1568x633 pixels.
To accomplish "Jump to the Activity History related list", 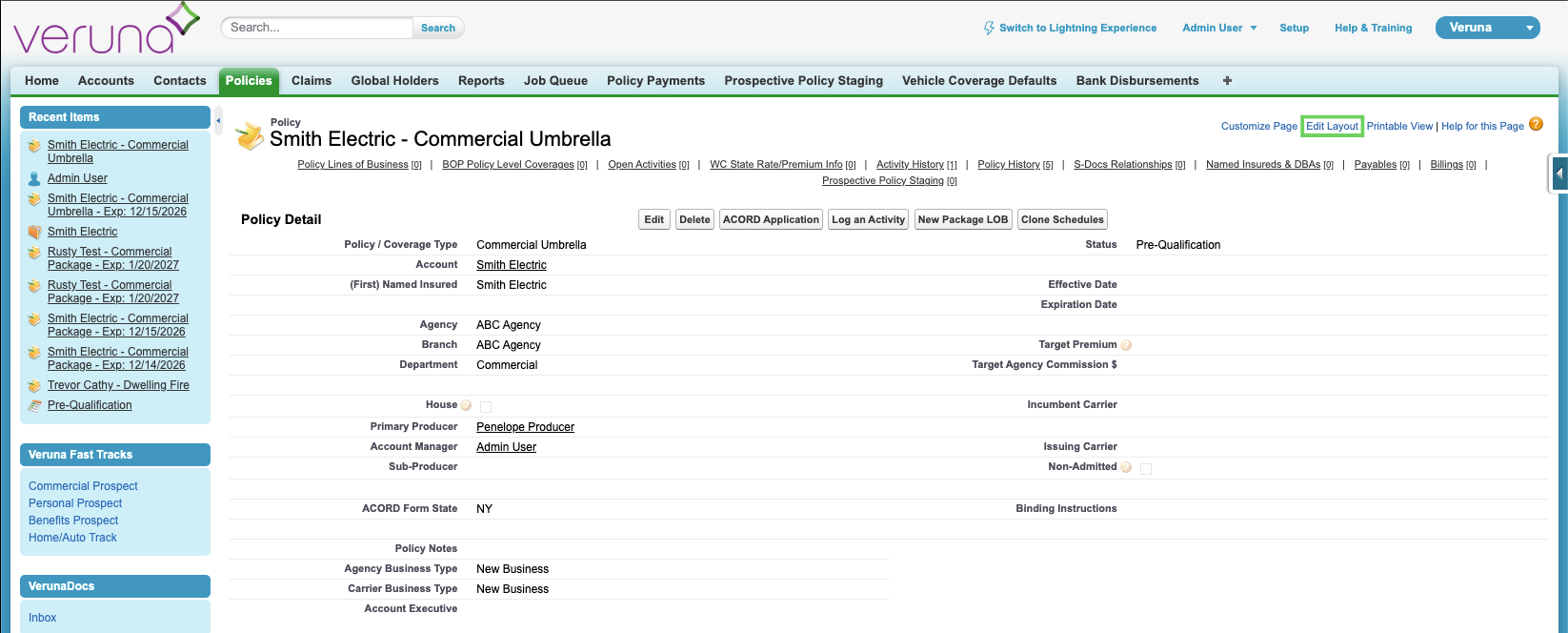I will 916,165.
